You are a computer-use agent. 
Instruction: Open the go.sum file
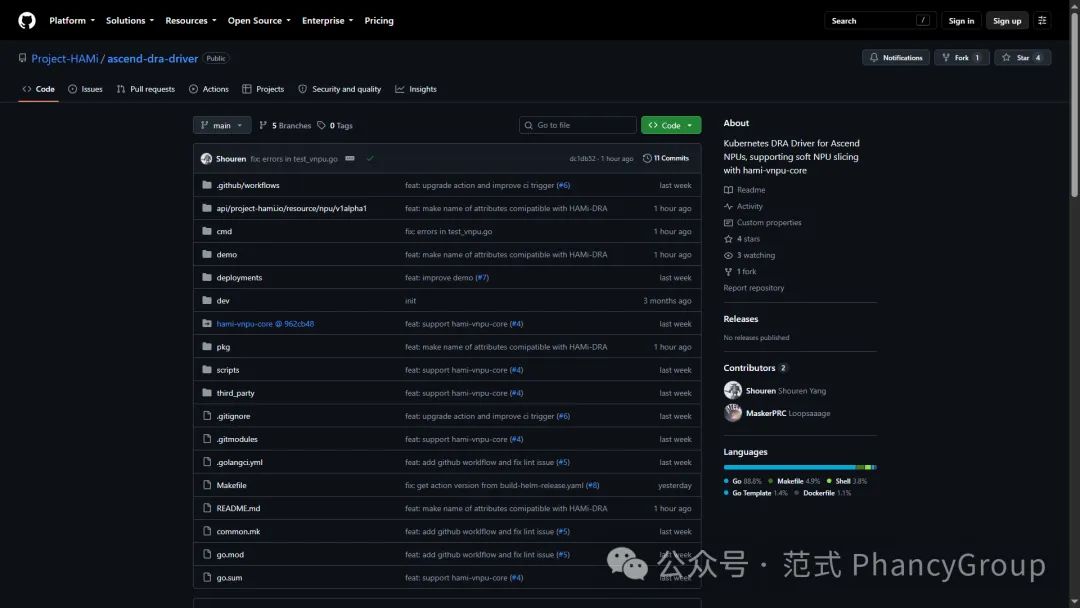click(229, 578)
